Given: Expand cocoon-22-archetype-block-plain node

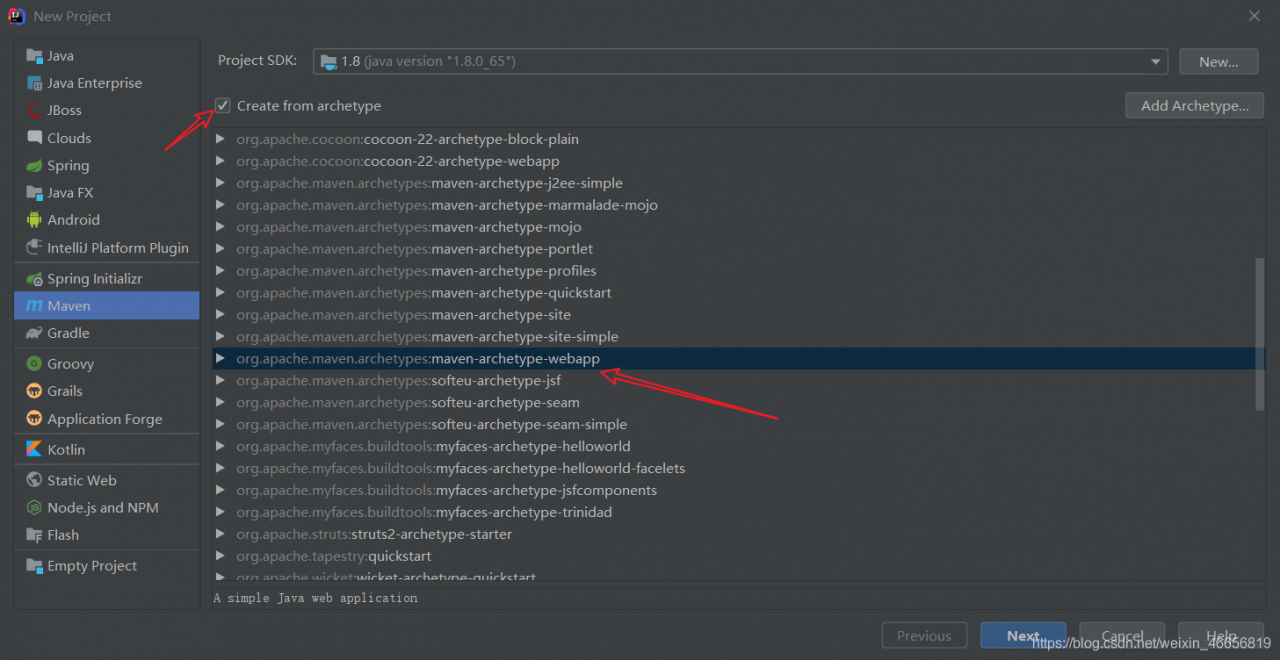Looking at the screenshot, I should (221, 139).
